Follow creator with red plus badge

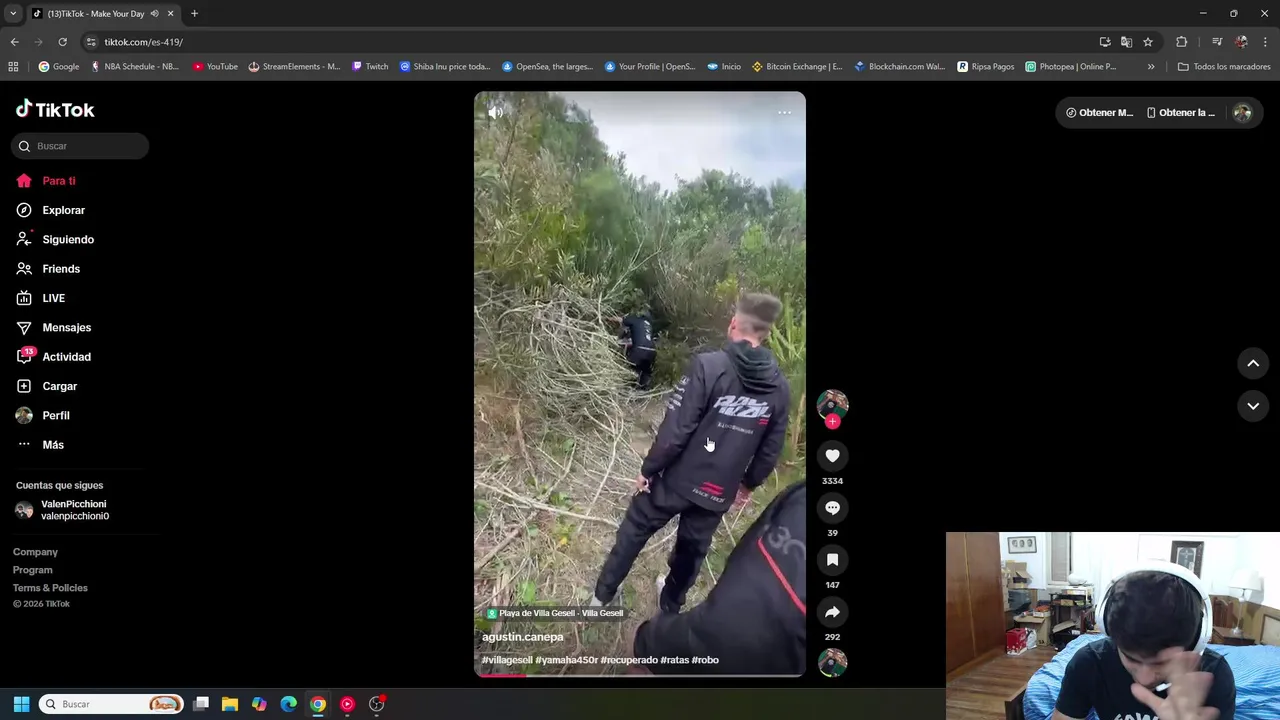pyautogui.click(x=832, y=421)
